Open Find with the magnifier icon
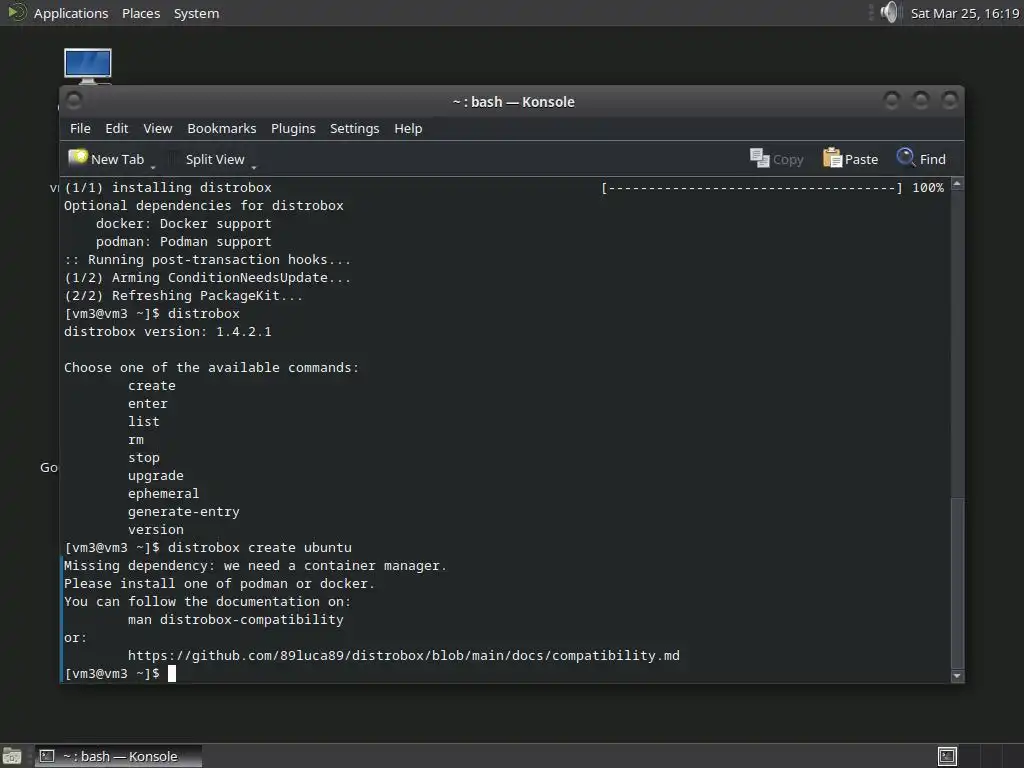 click(906, 157)
